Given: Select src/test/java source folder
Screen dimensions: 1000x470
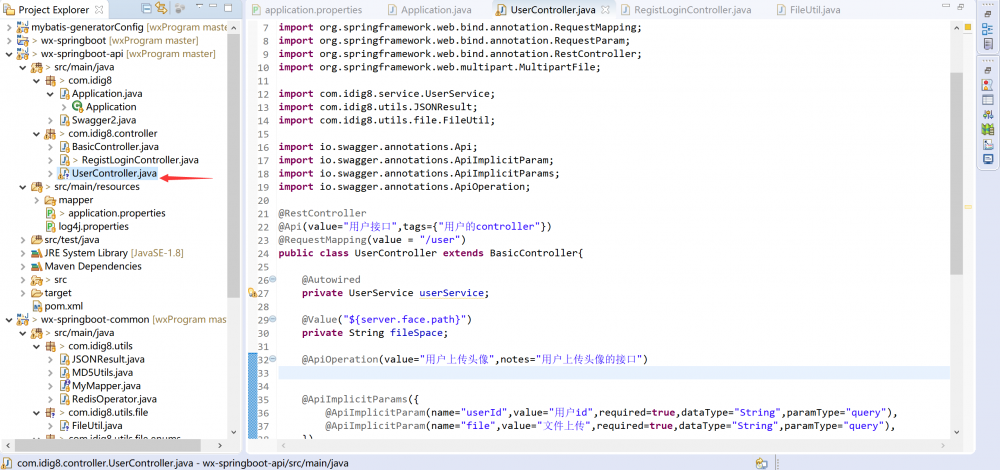Looking at the screenshot, I should pyautogui.click(x=71, y=240).
